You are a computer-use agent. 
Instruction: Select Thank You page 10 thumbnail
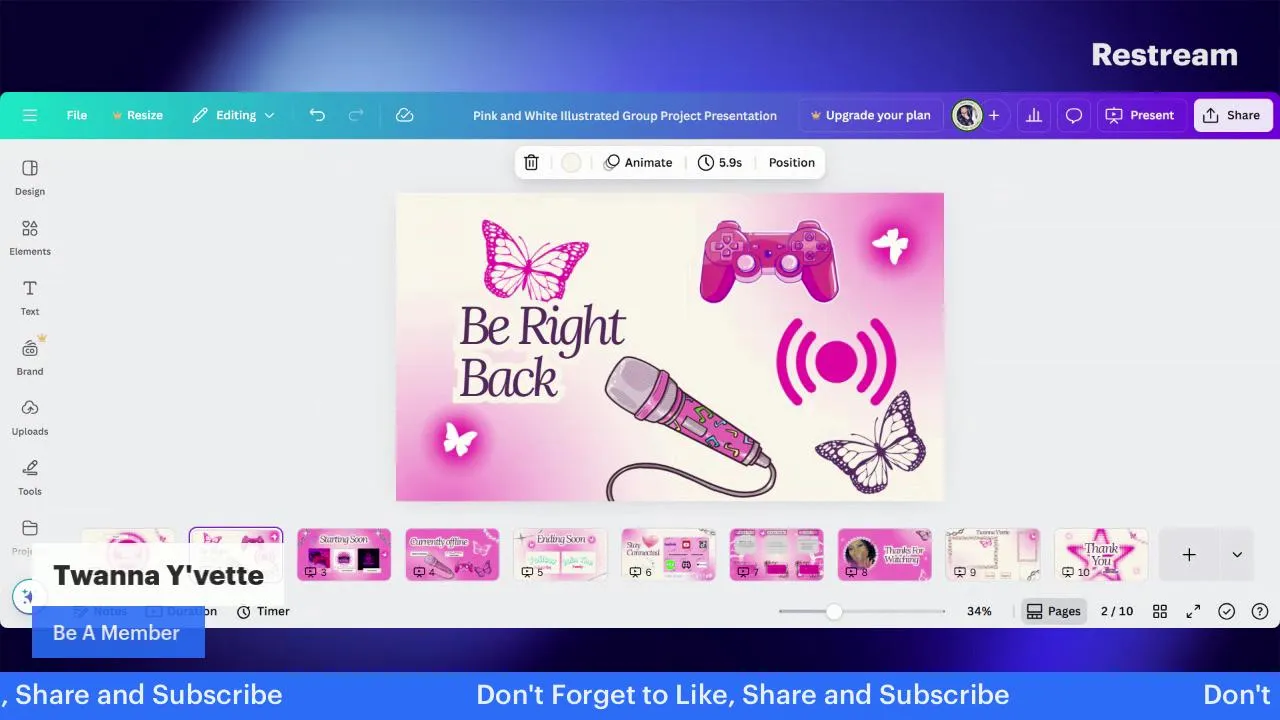pos(1101,554)
